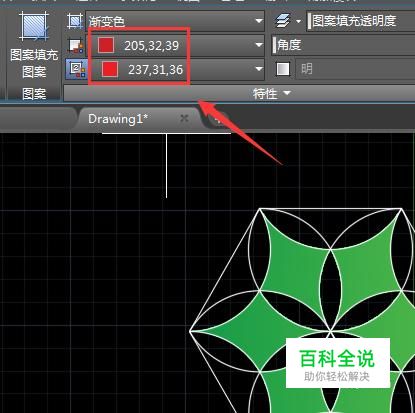
Task: Click the gradient tint swatch icon
Action: [x=283, y=69]
